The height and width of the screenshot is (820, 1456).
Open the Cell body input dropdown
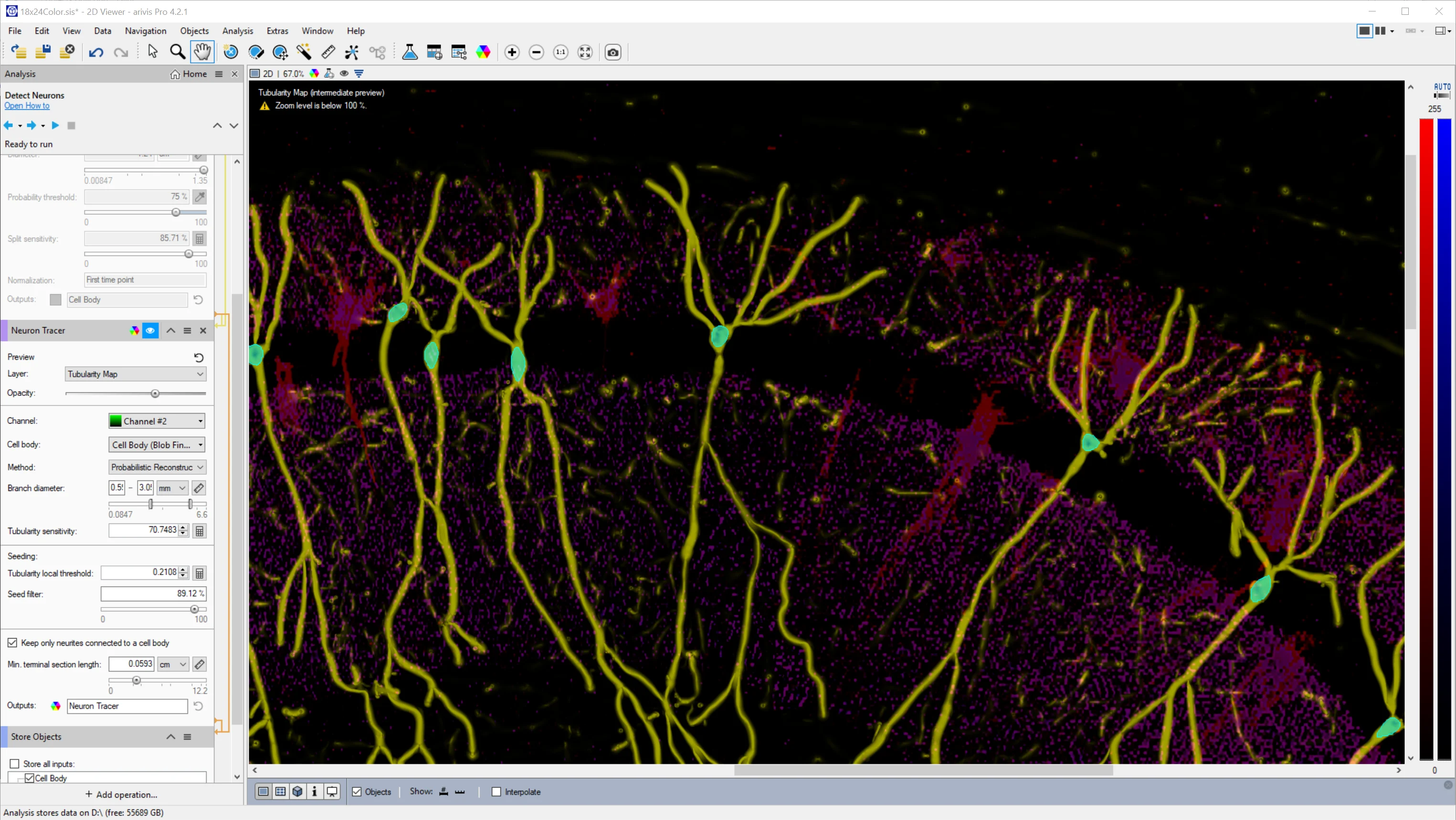(157, 445)
